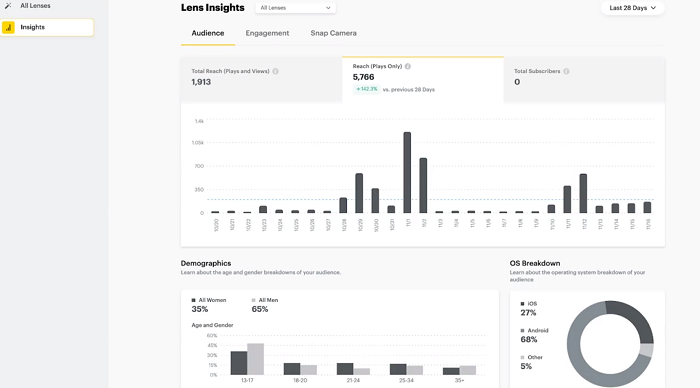Click the iOS legend swatch
The width and height of the screenshot is (700, 388).
coord(522,304)
